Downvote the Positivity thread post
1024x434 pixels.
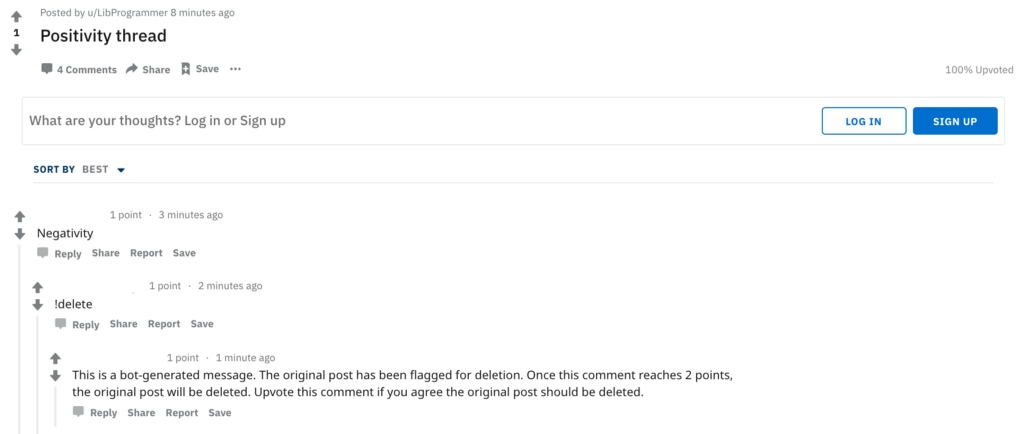[x=16, y=49]
